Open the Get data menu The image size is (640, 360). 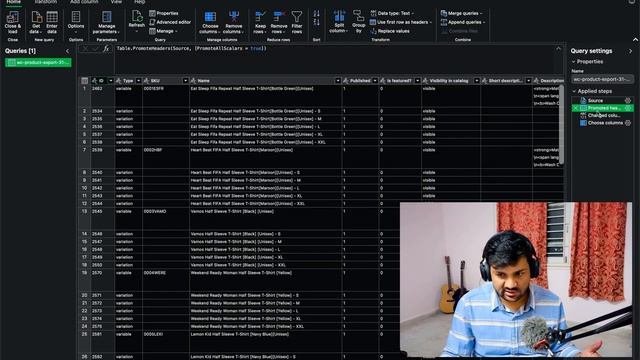point(36,22)
